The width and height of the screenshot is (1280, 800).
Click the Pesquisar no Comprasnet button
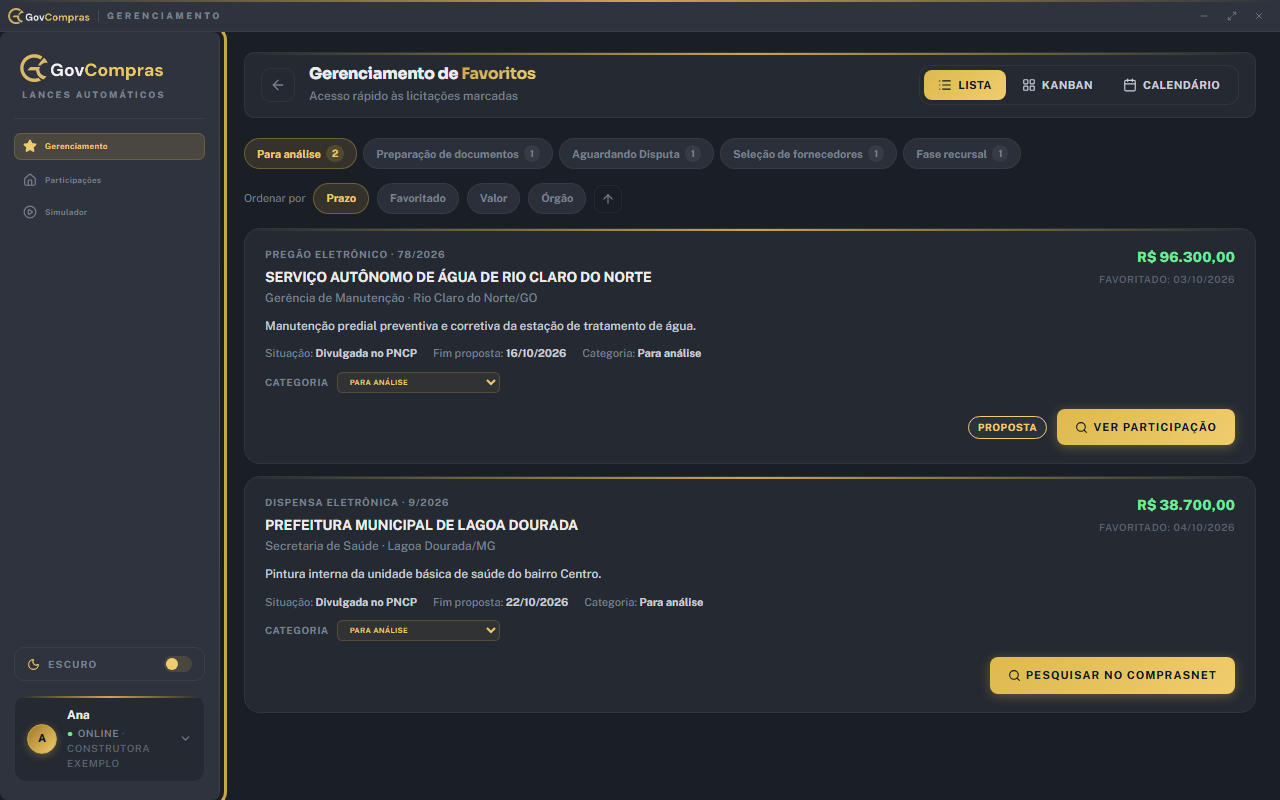pyautogui.click(x=1112, y=675)
